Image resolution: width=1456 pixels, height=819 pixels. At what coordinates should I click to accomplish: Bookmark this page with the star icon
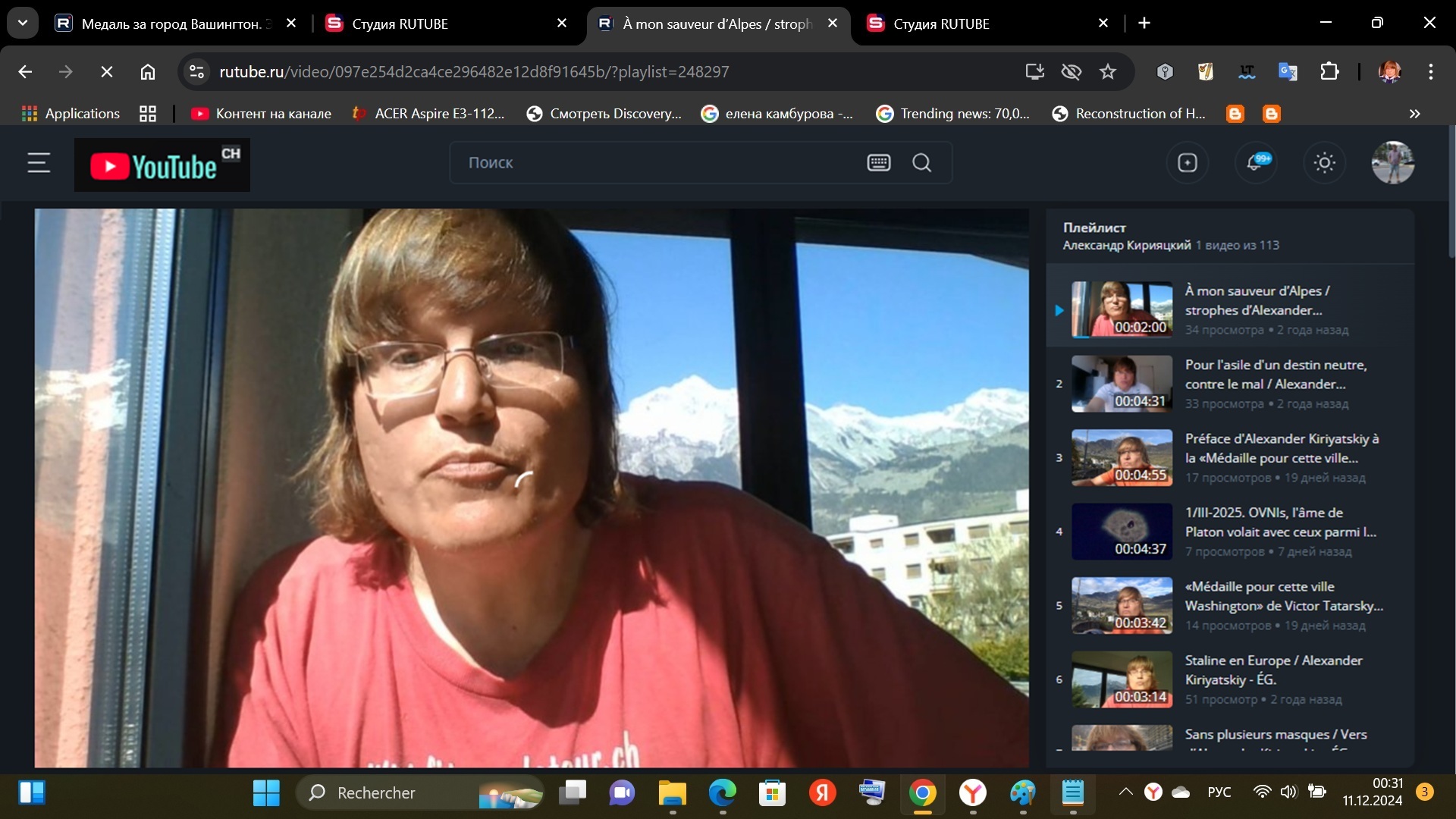tap(1107, 71)
